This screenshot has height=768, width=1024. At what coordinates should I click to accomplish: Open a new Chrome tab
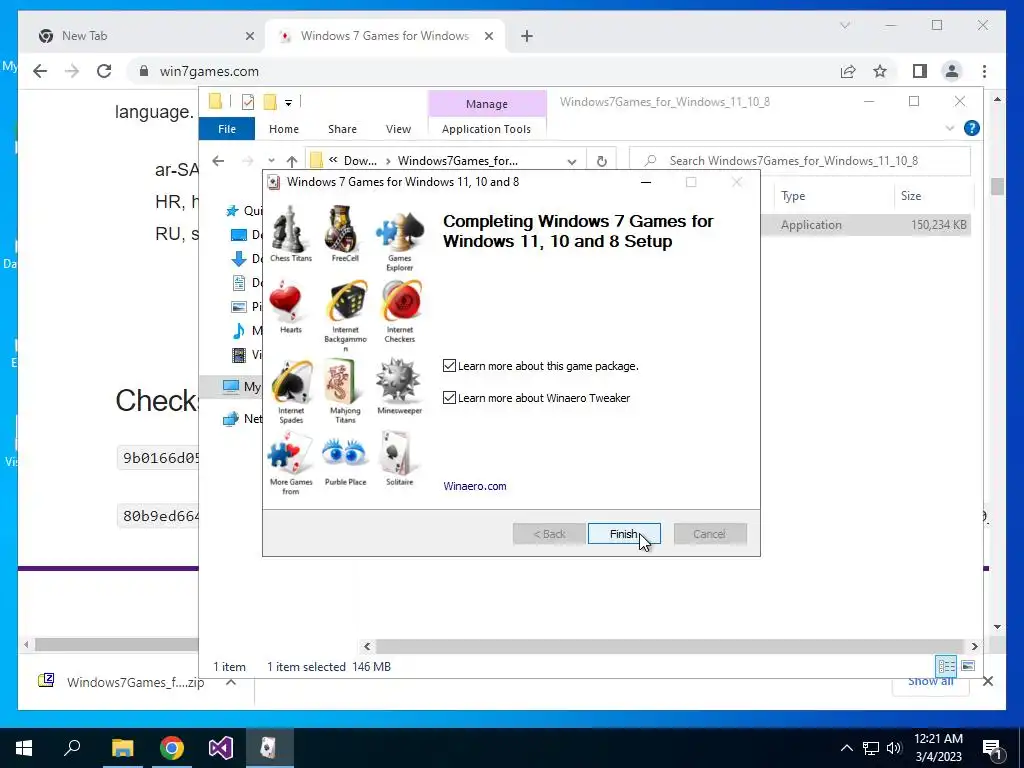(527, 36)
